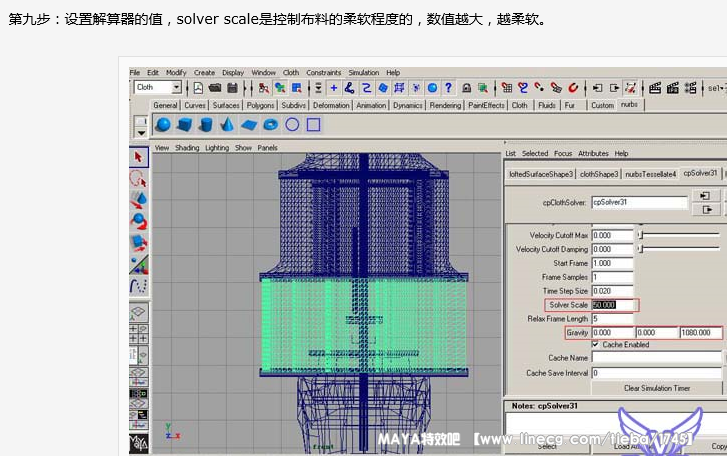This screenshot has width=727, height=456.
Task: Adjust the Velocity Cutoff Max slider
Action: pos(642,235)
